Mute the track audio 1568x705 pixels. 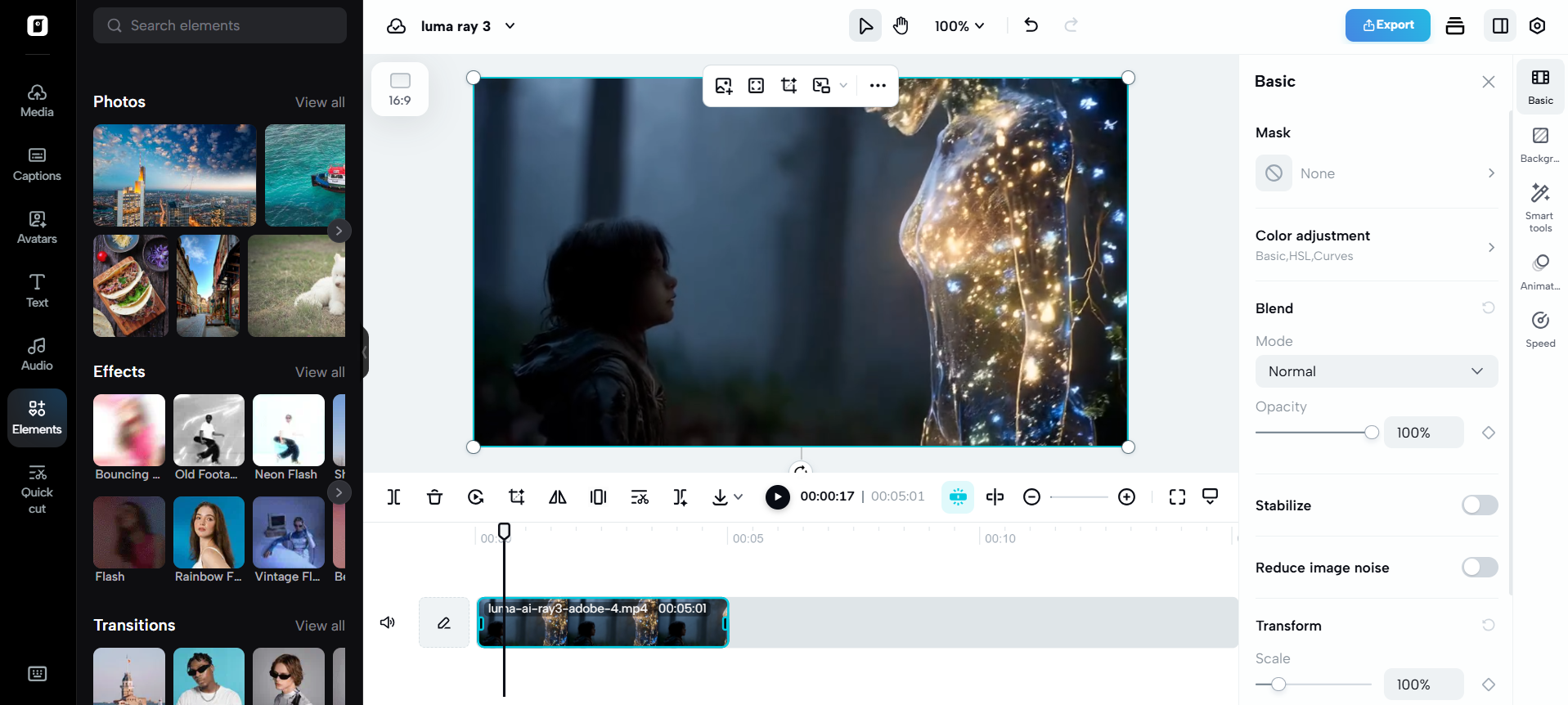(x=388, y=623)
